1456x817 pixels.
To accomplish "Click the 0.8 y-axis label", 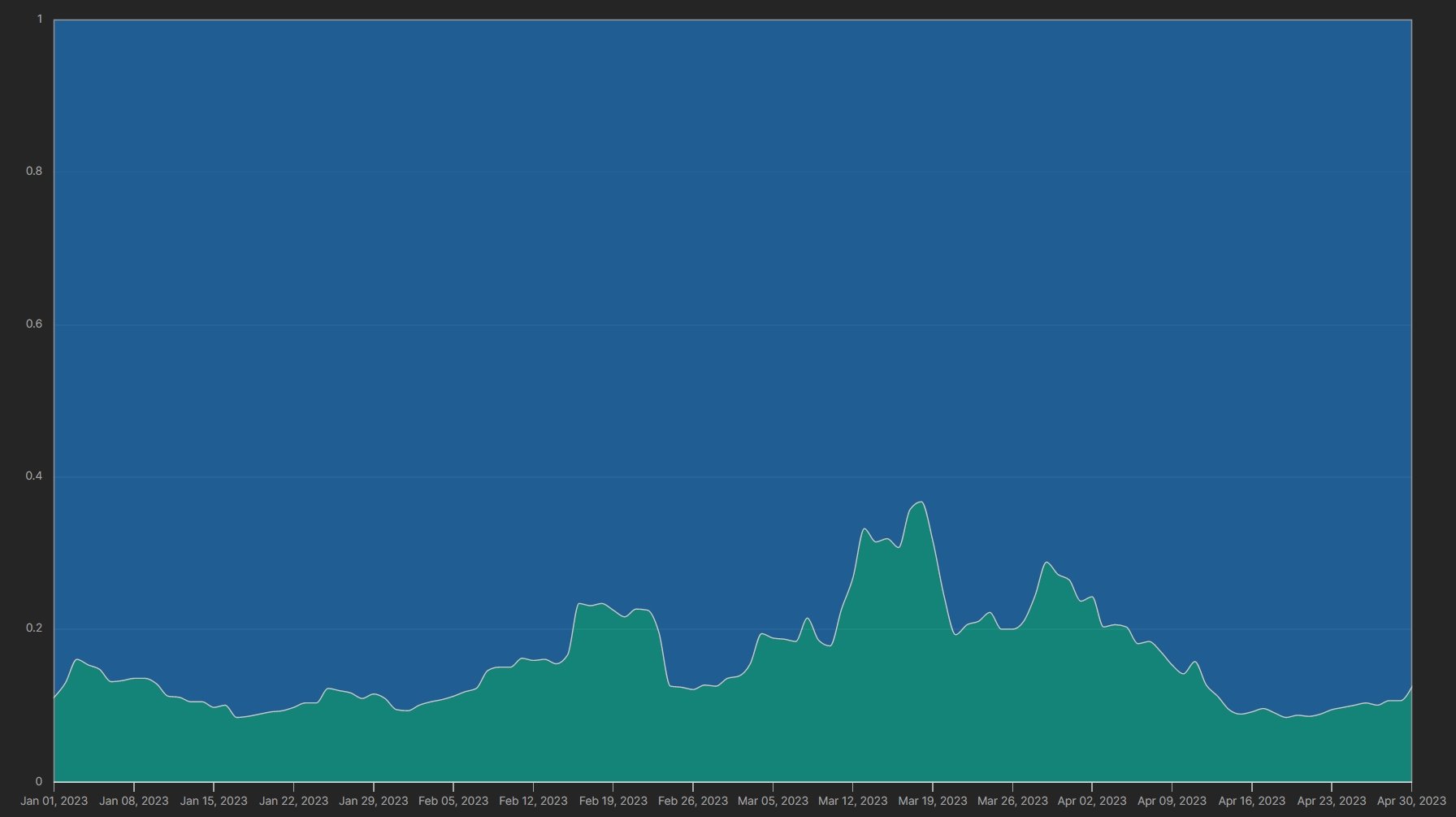I will coord(33,172).
